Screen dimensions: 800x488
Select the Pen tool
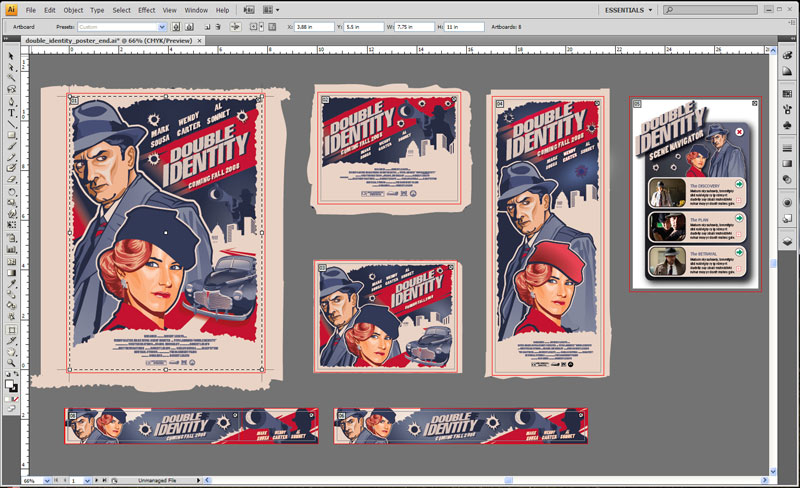point(11,101)
